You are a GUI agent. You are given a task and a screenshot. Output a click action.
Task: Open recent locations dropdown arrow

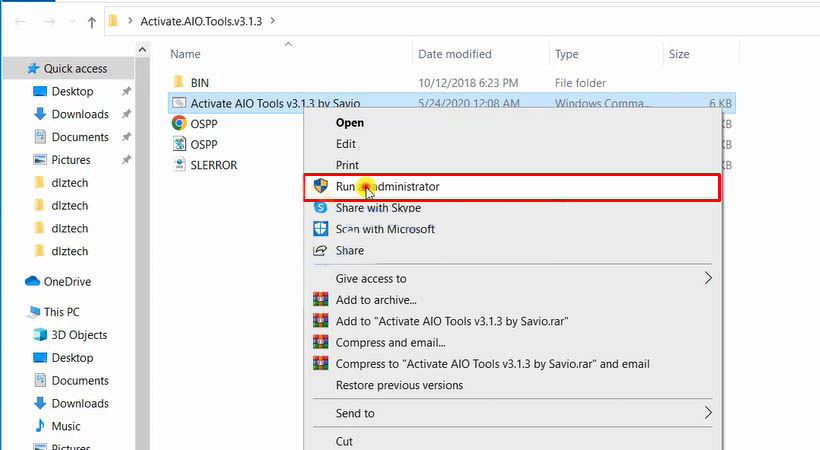(x=72, y=22)
